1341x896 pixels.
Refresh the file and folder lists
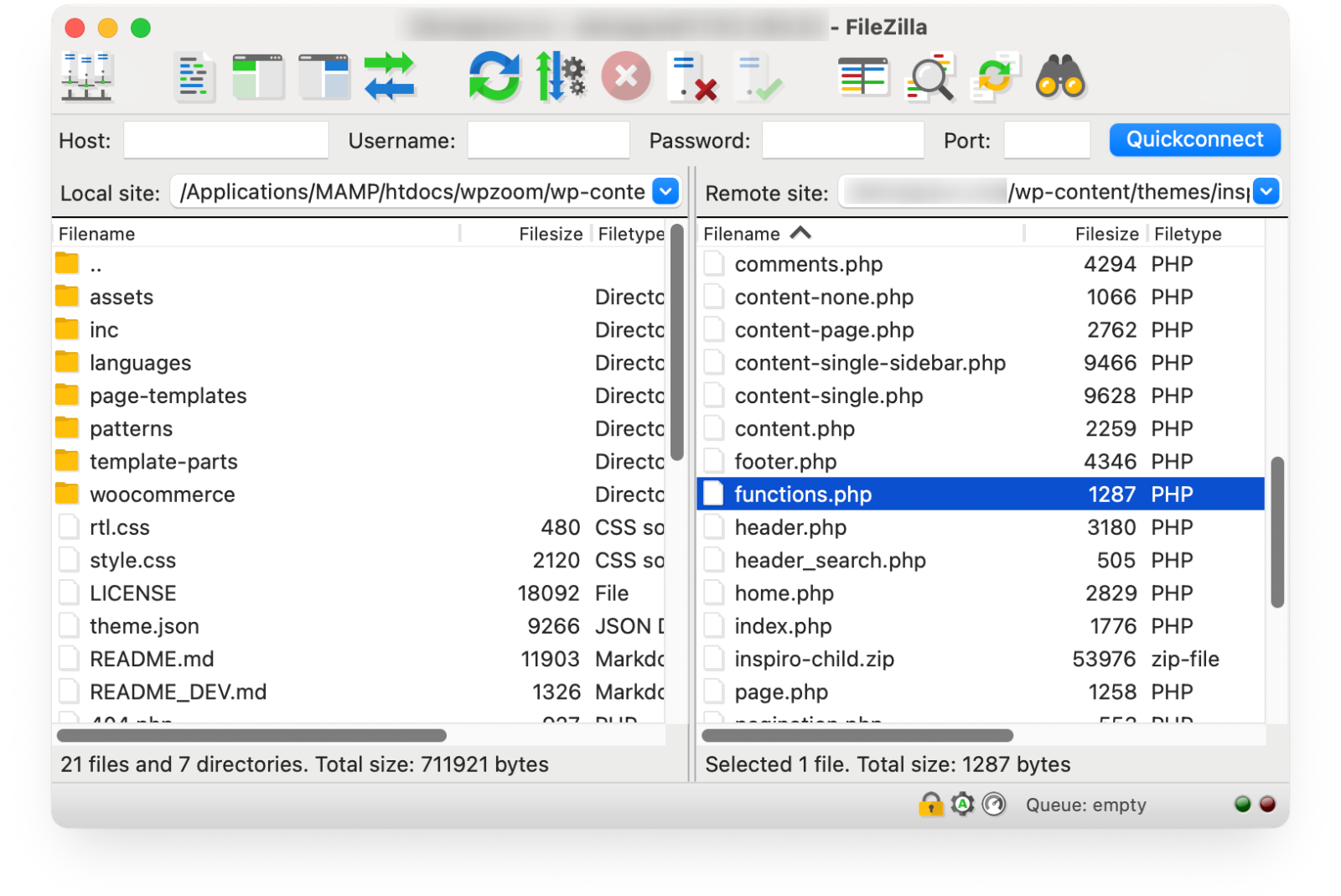(x=494, y=77)
